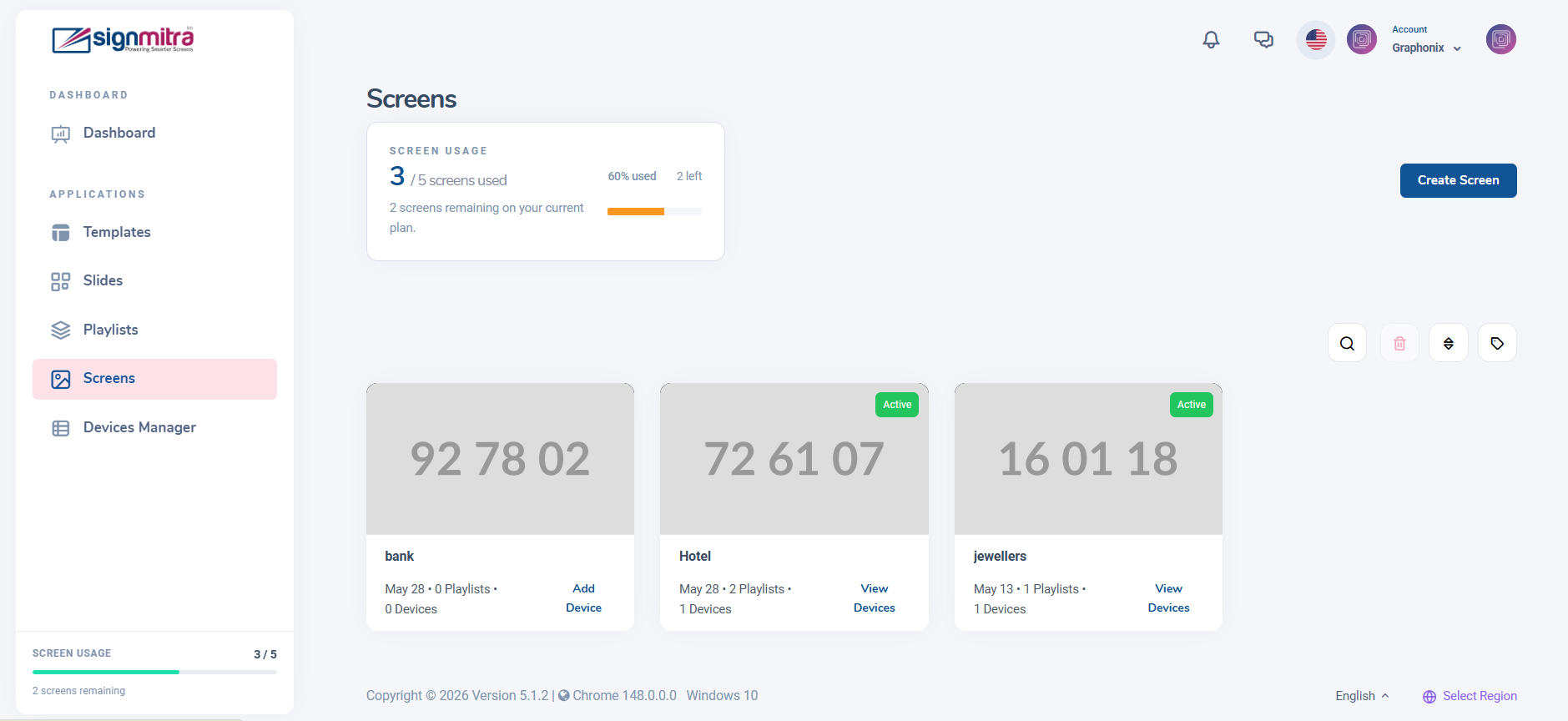
Task: Click the Active badge on jewellers screen
Action: [x=1191, y=405]
